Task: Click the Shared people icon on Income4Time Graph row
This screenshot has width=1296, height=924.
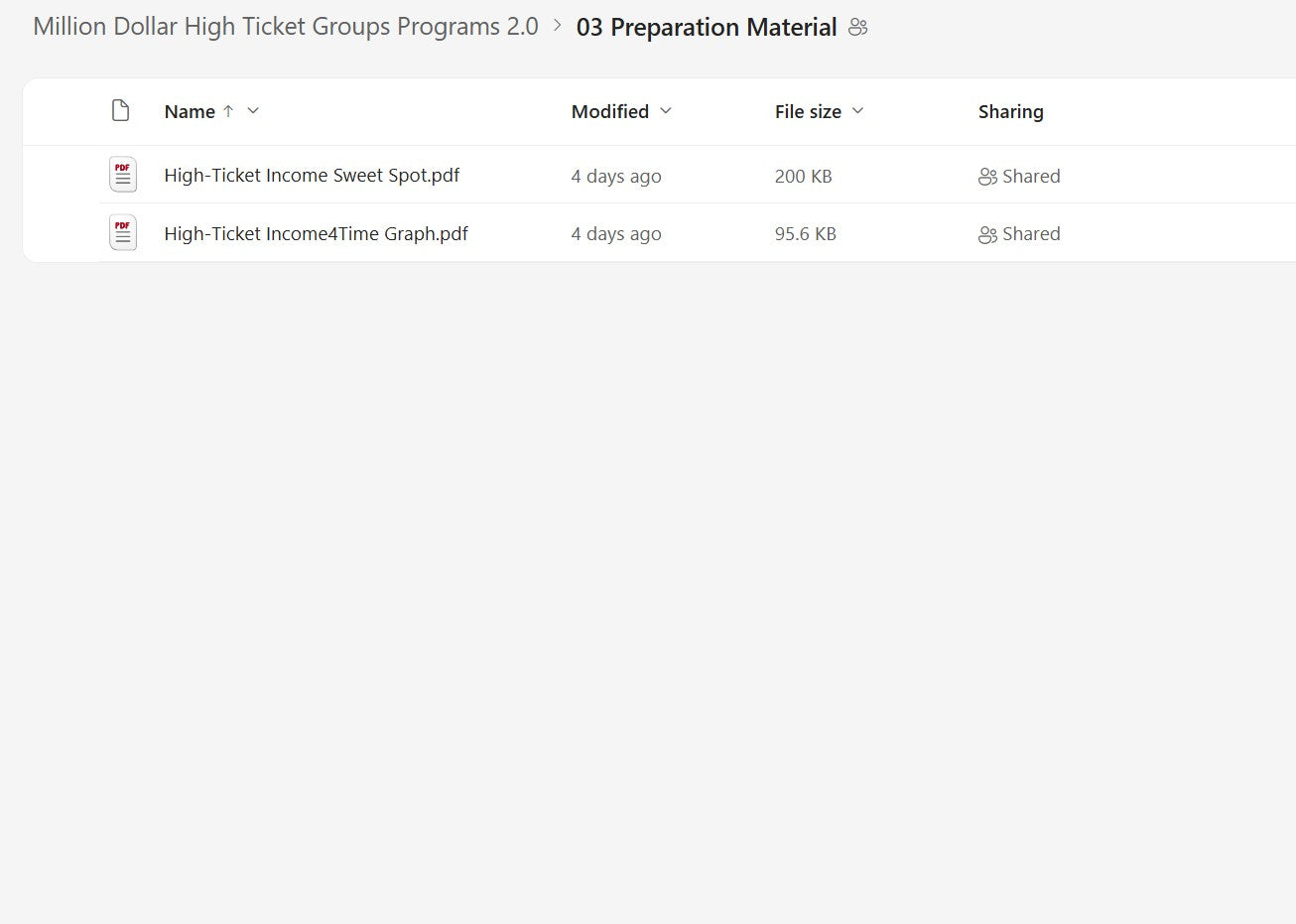Action: 987,234
